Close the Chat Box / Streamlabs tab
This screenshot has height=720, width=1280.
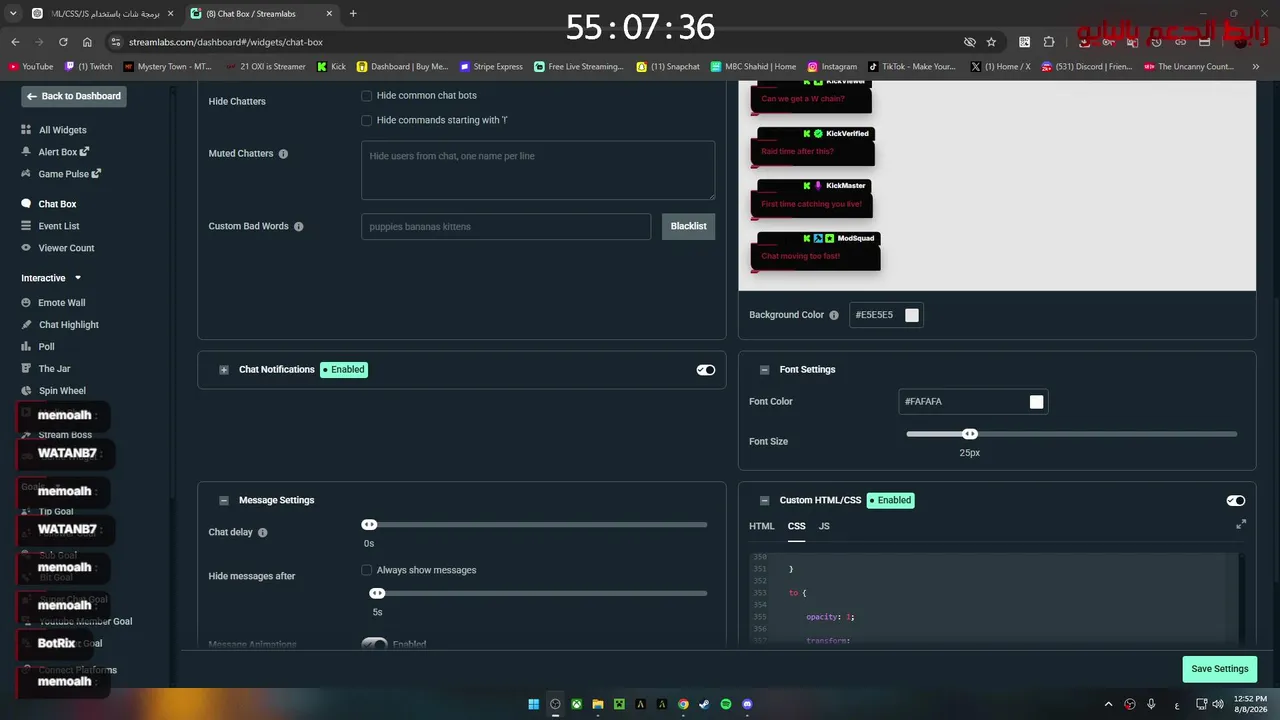tap(331, 14)
